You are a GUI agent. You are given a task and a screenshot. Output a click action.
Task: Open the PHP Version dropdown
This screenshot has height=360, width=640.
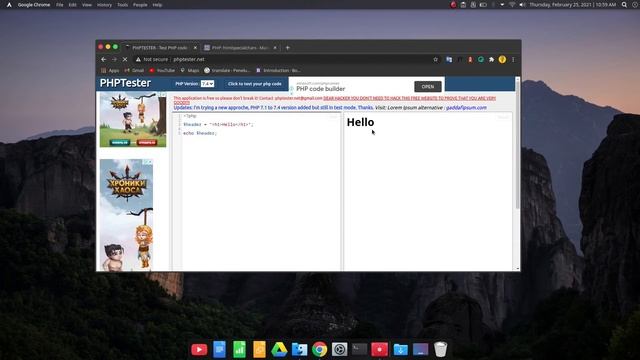pyautogui.click(x=207, y=84)
